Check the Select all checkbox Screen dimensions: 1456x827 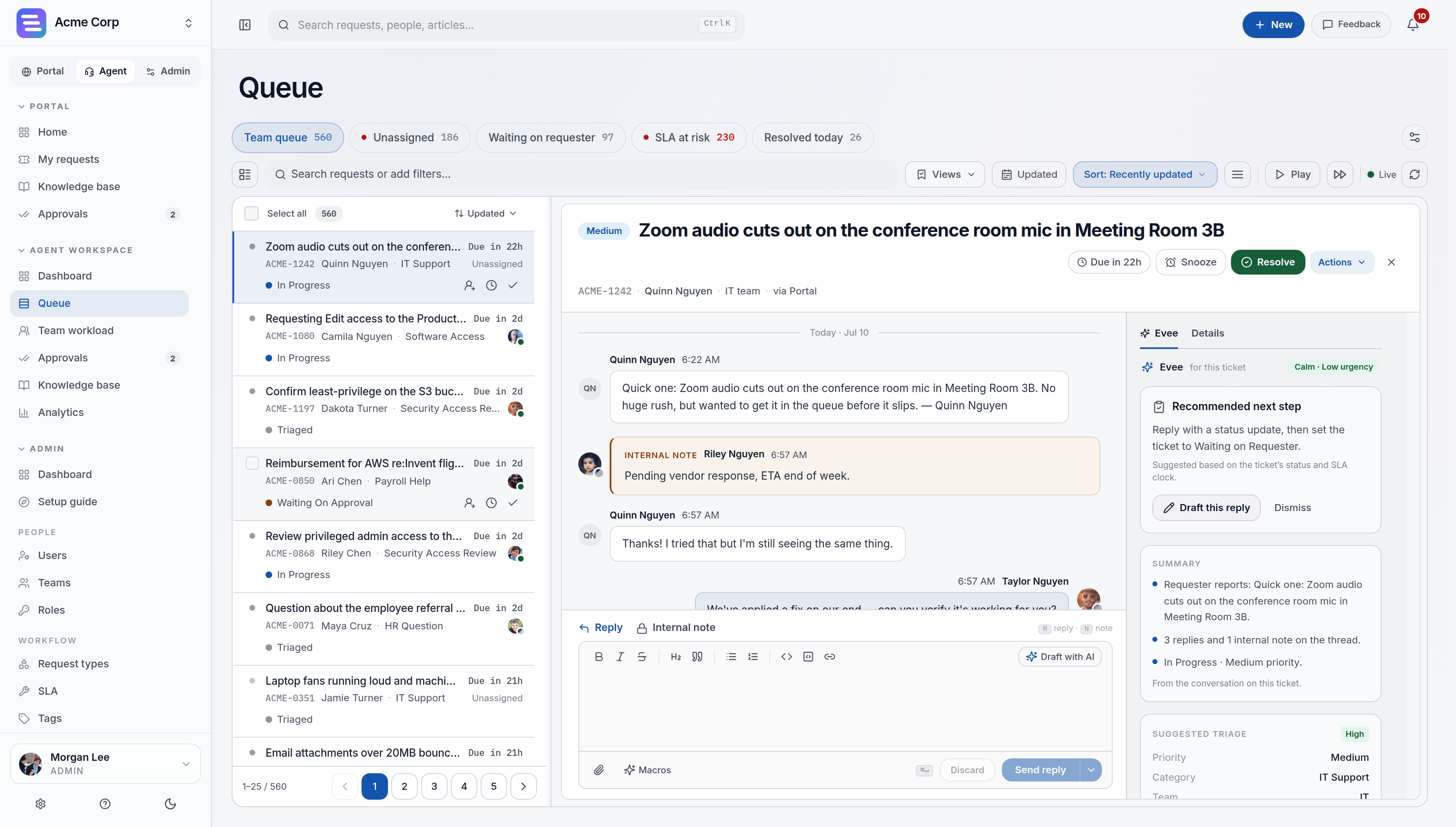[x=251, y=213]
